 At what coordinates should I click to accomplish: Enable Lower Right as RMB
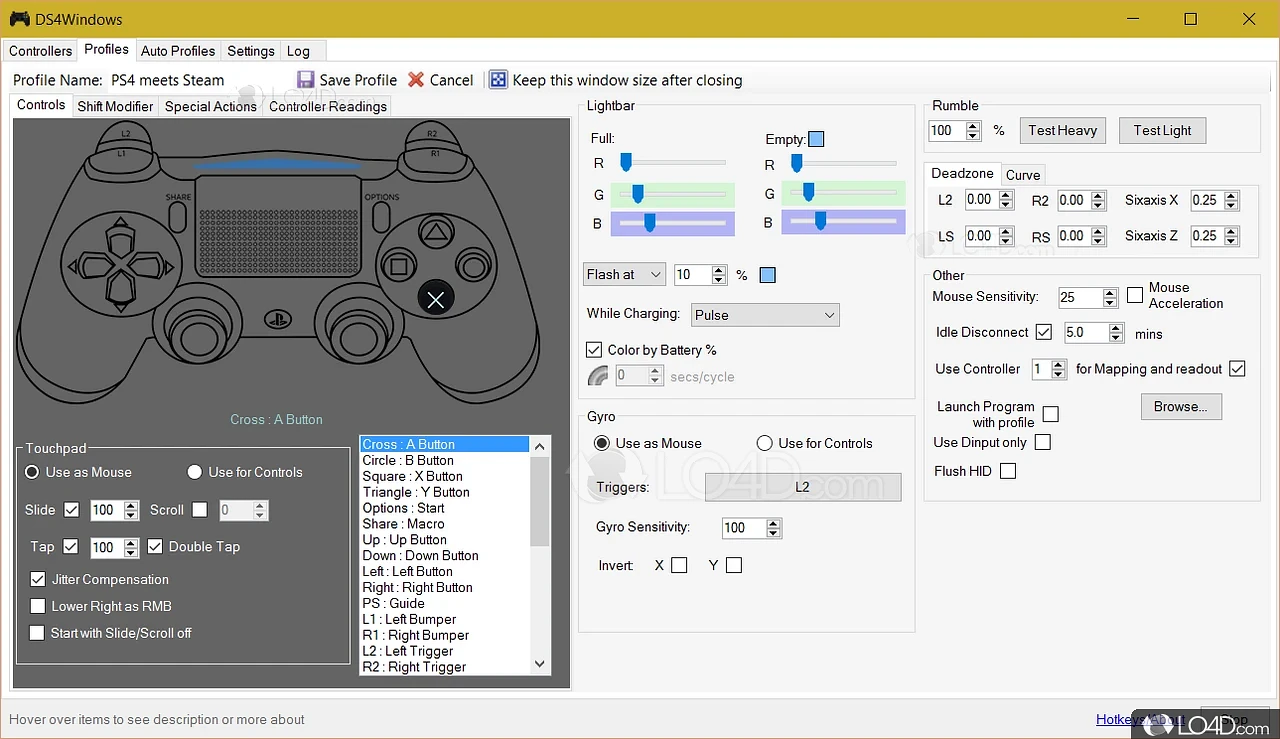point(38,606)
